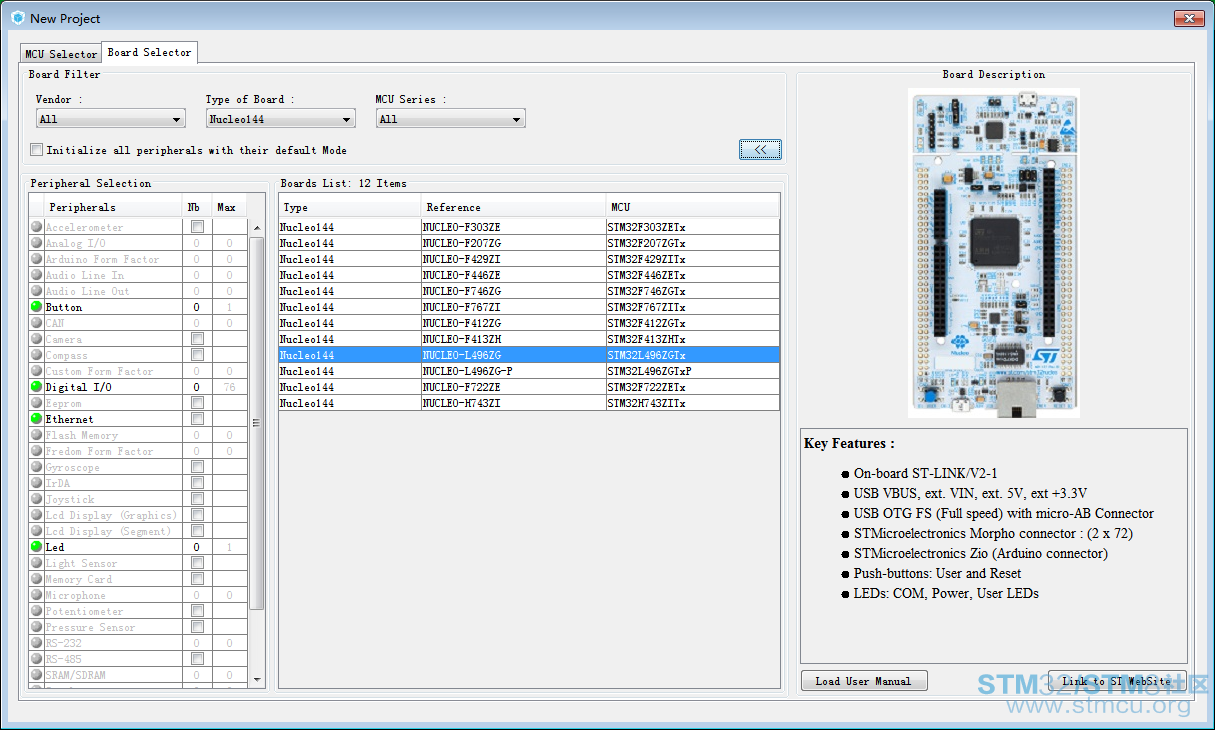Toggle the Camera checkbox
Viewport: 1215px width, 730px height.
point(197,339)
